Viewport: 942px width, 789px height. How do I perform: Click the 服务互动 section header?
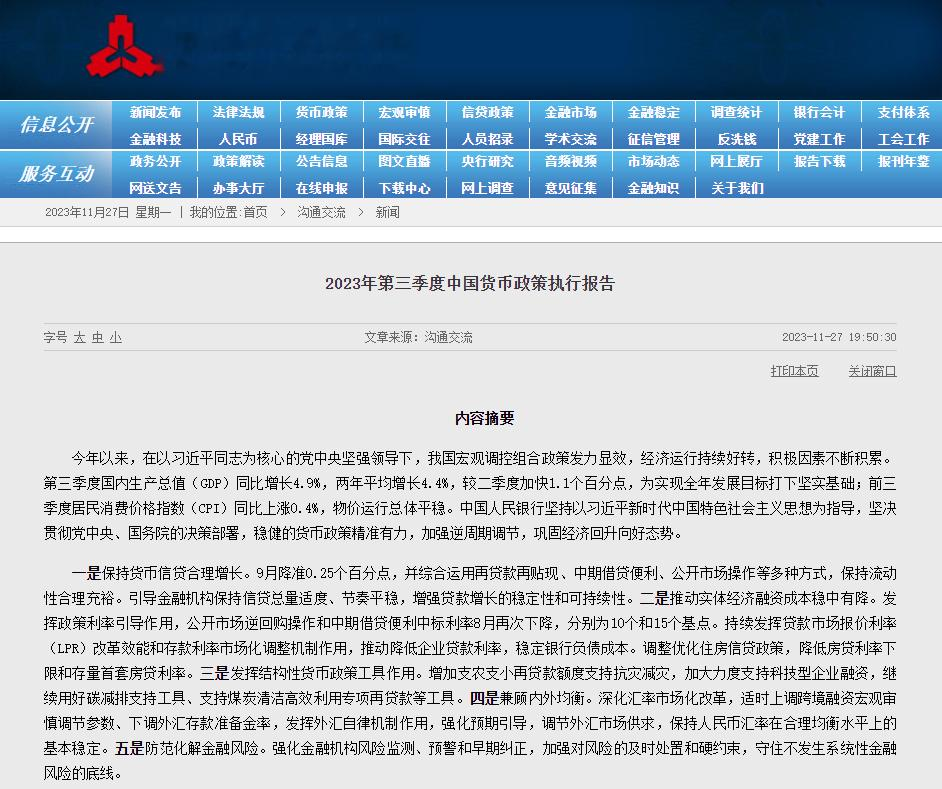pyautogui.click(x=56, y=174)
